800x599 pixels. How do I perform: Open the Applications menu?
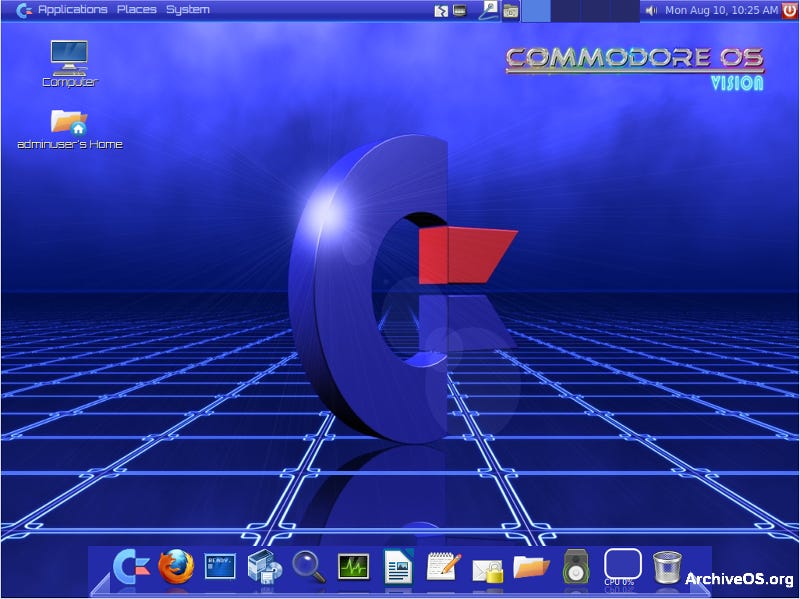(x=72, y=8)
